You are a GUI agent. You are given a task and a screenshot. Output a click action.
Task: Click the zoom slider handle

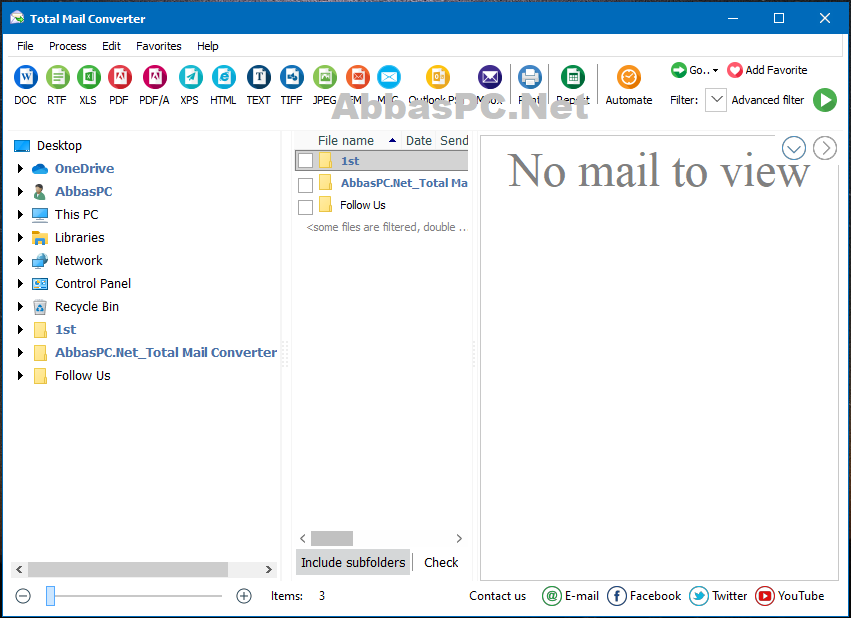[50, 596]
